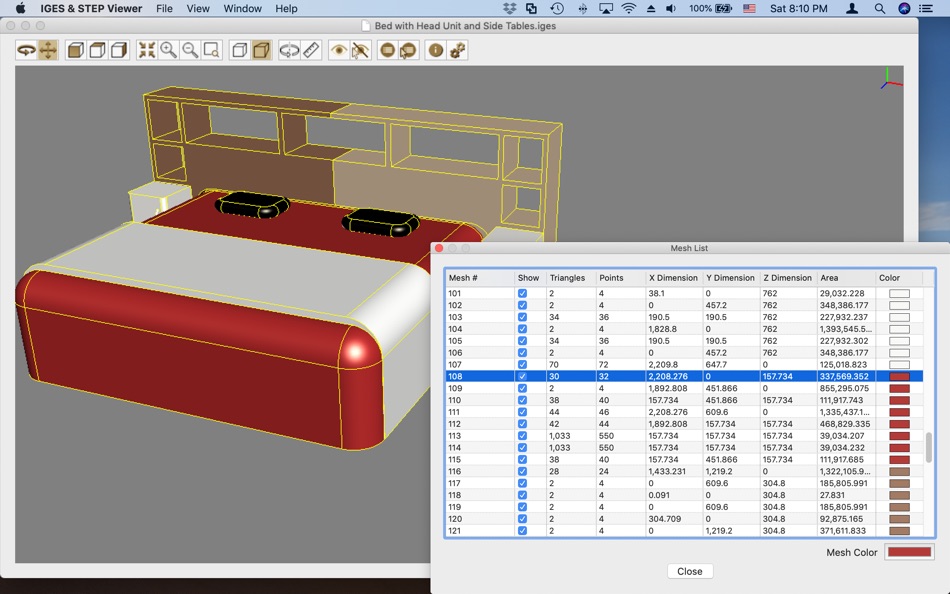Open the File menu

164,8
